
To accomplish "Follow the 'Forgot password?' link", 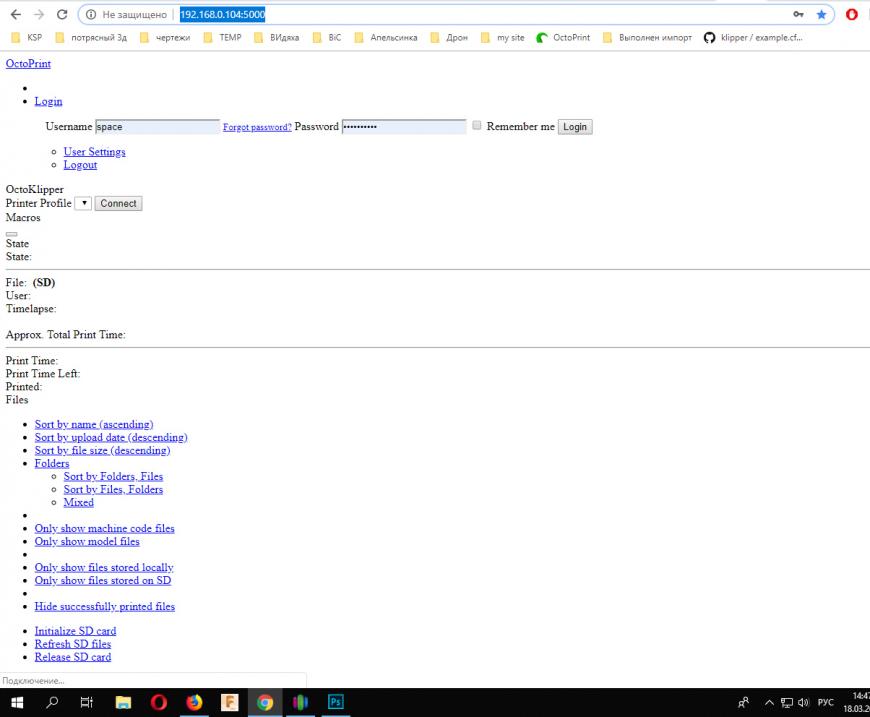I will pos(257,127).
